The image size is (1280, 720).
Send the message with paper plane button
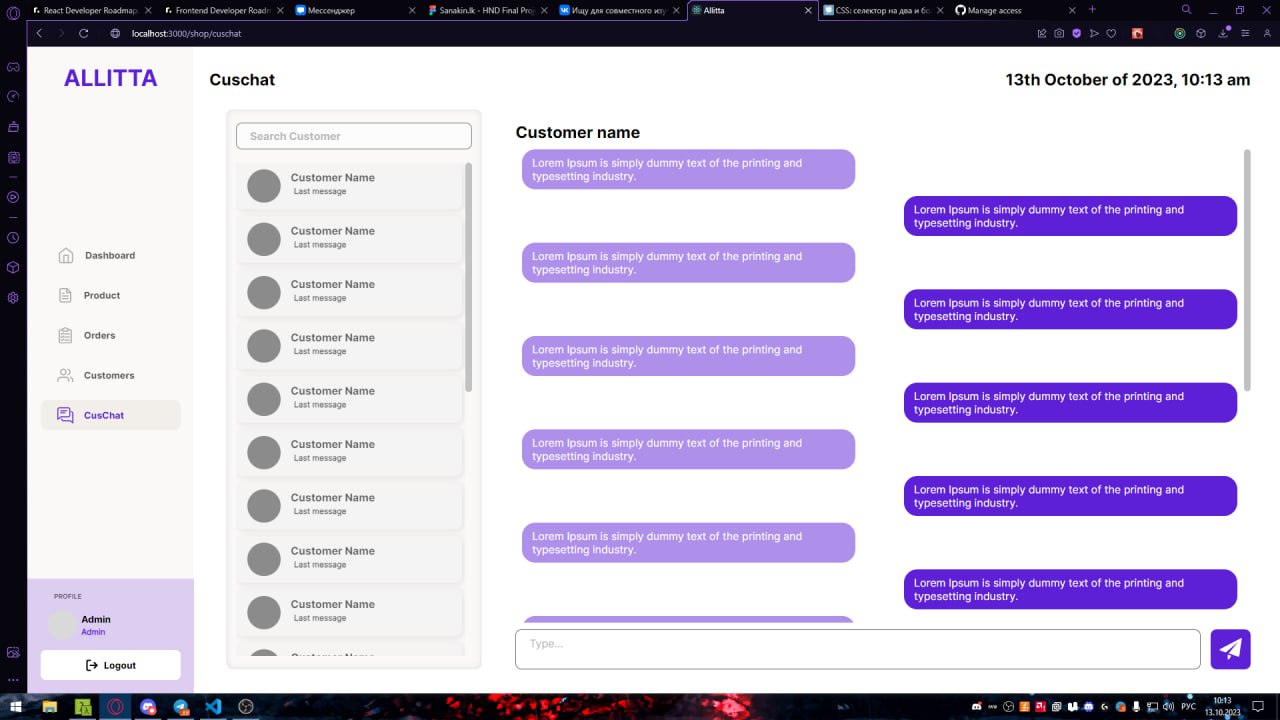point(1230,649)
